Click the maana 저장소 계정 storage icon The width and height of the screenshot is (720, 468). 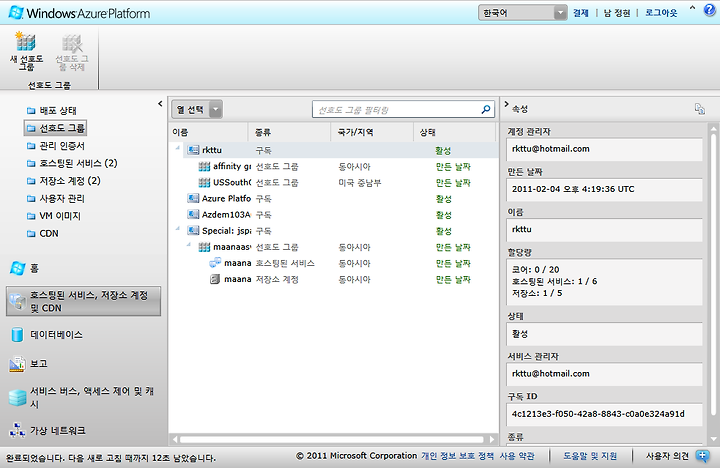pyautogui.click(x=214, y=279)
